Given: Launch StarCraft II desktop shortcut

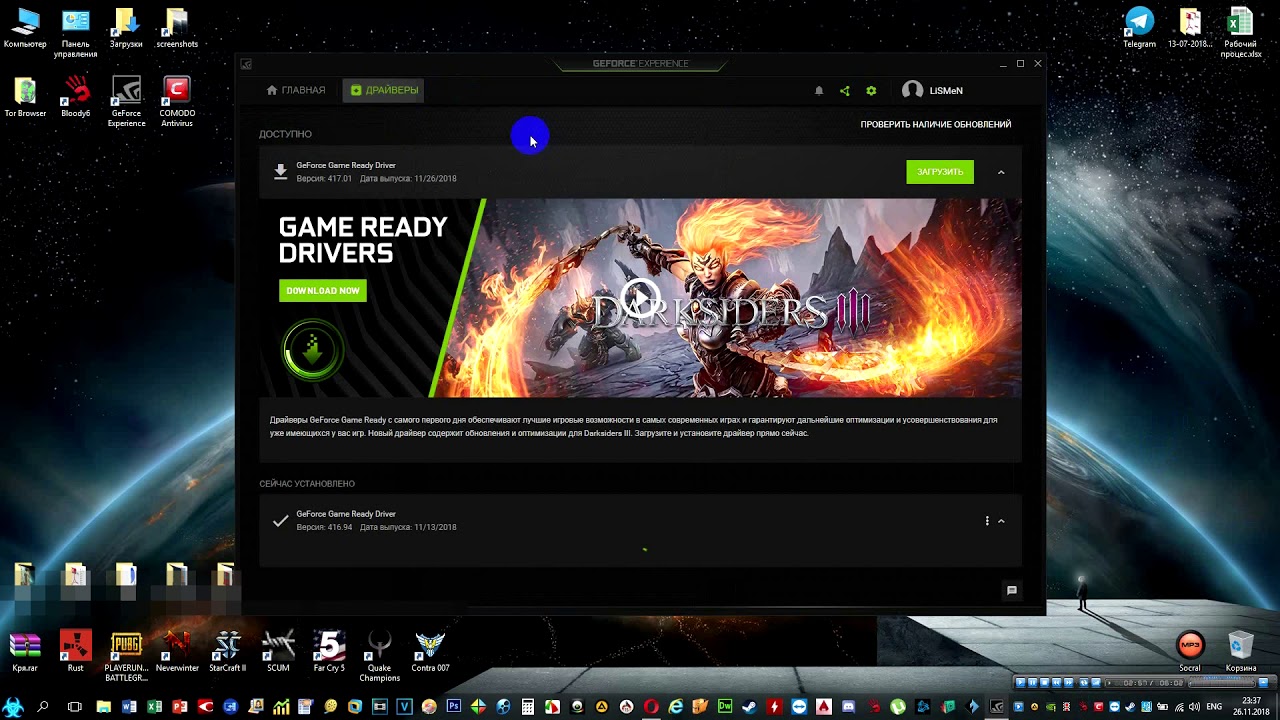Looking at the screenshot, I should [227, 651].
